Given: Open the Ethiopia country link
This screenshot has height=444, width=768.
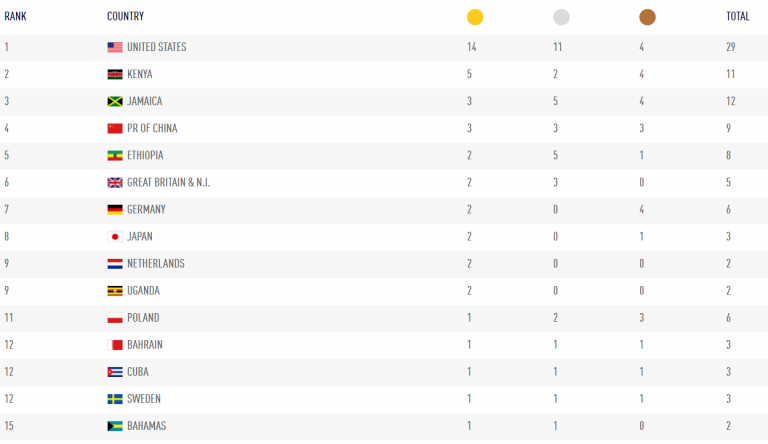Looking at the screenshot, I should coord(145,155).
